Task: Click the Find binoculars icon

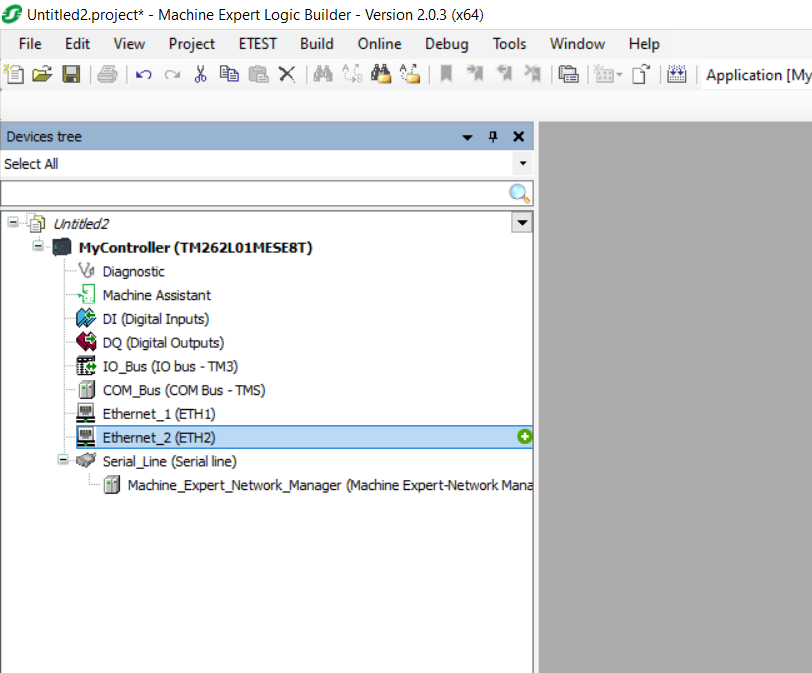Action: click(x=323, y=74)
